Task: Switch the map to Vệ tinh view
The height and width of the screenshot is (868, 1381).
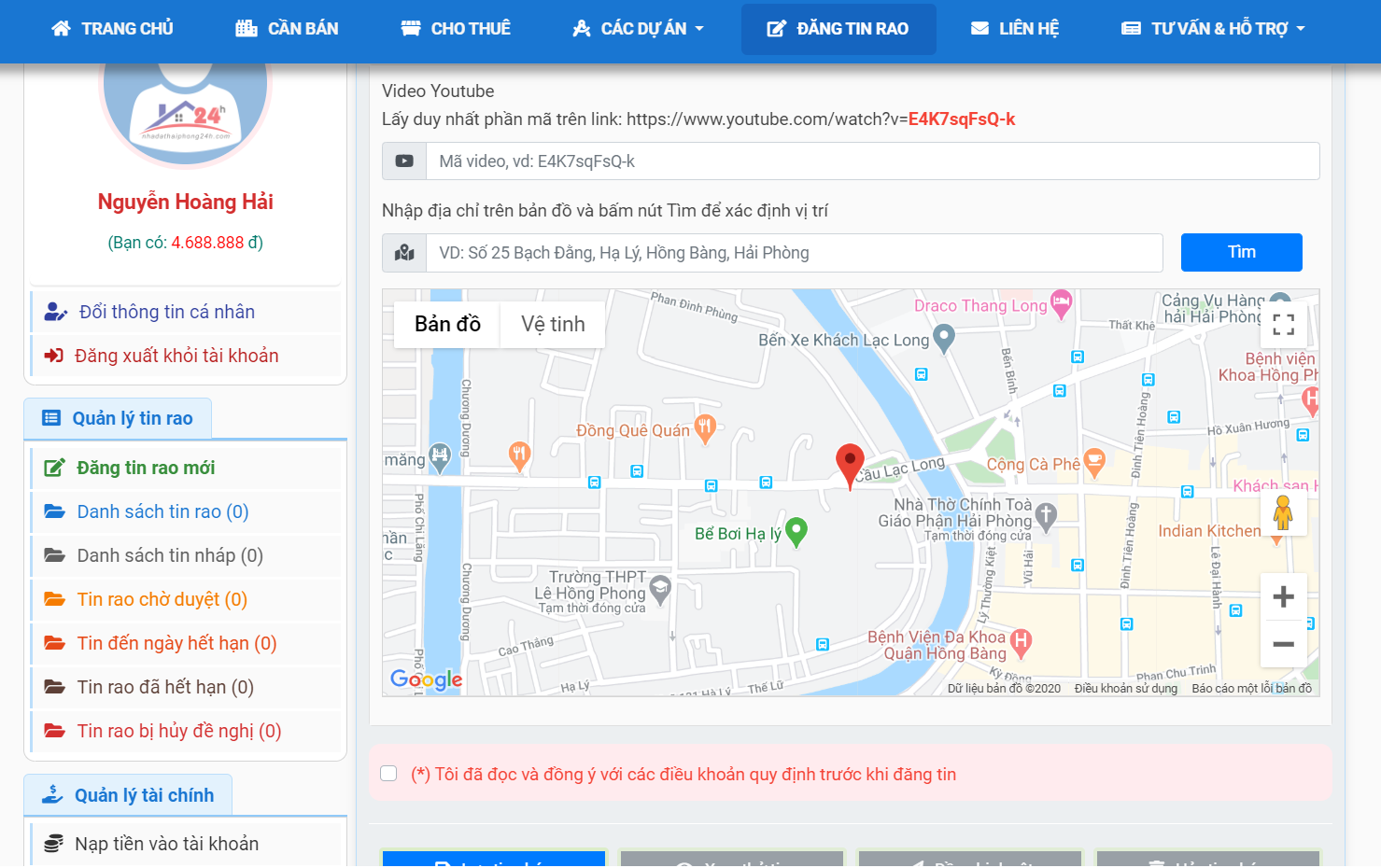Action: tap(553, 325)
